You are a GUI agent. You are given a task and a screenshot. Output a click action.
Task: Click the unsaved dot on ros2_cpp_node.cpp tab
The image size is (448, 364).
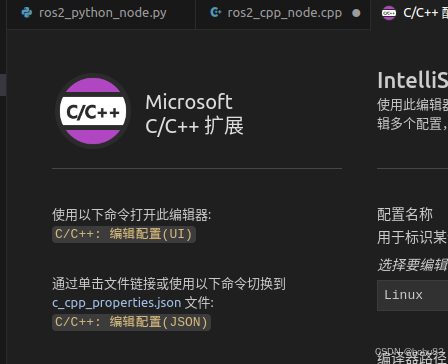coord(356,13)
